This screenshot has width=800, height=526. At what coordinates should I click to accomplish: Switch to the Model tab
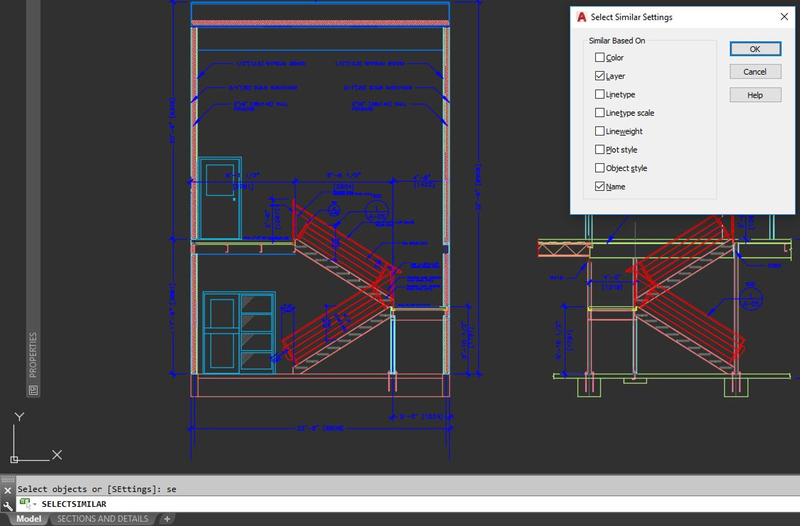coord(29,519)
